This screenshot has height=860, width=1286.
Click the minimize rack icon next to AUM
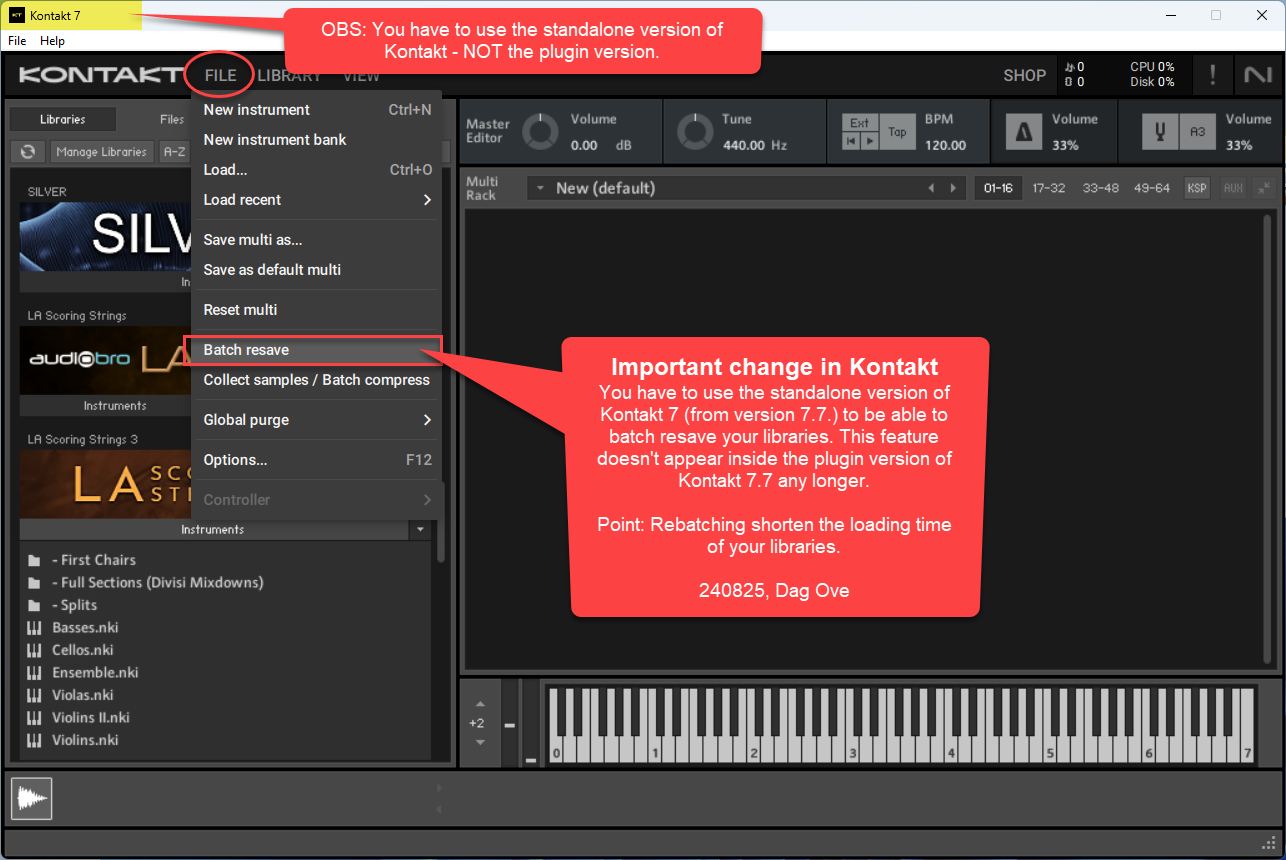click(x=1265, y=187)
